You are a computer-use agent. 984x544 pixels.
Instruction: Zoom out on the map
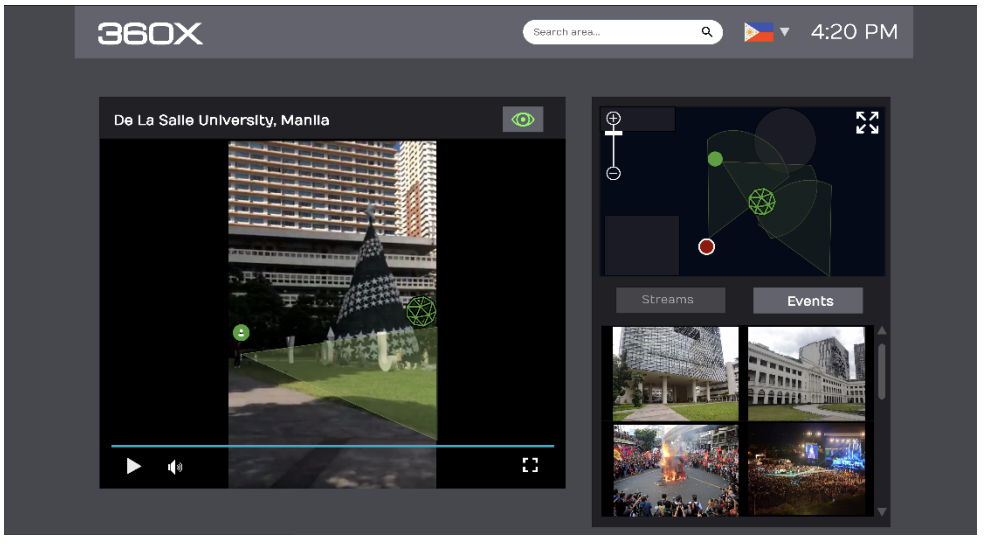(613, 173)
